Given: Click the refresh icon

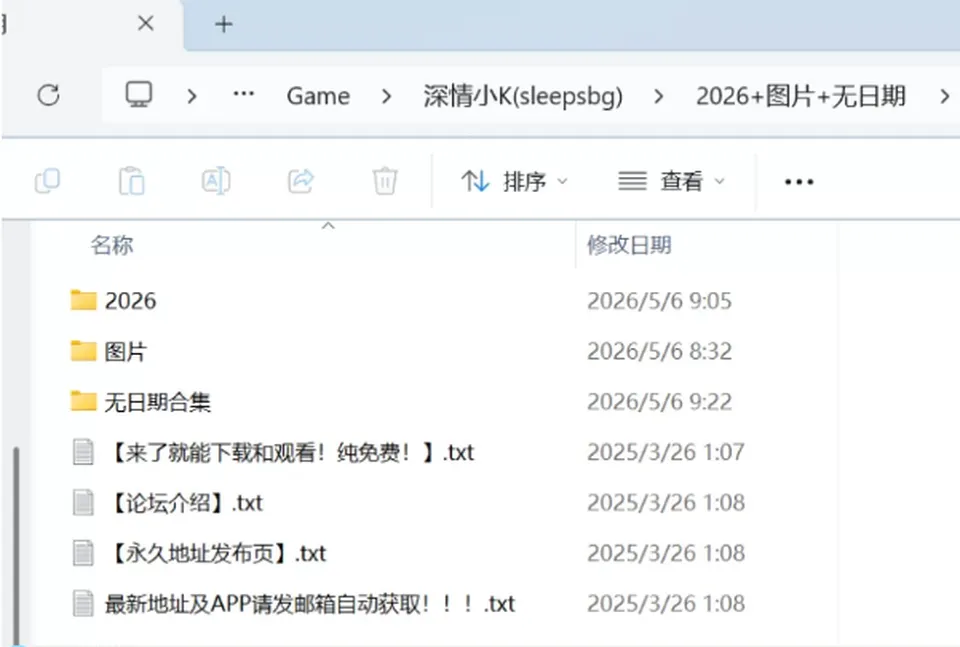Looking at the screenshot, I should 48,95.
